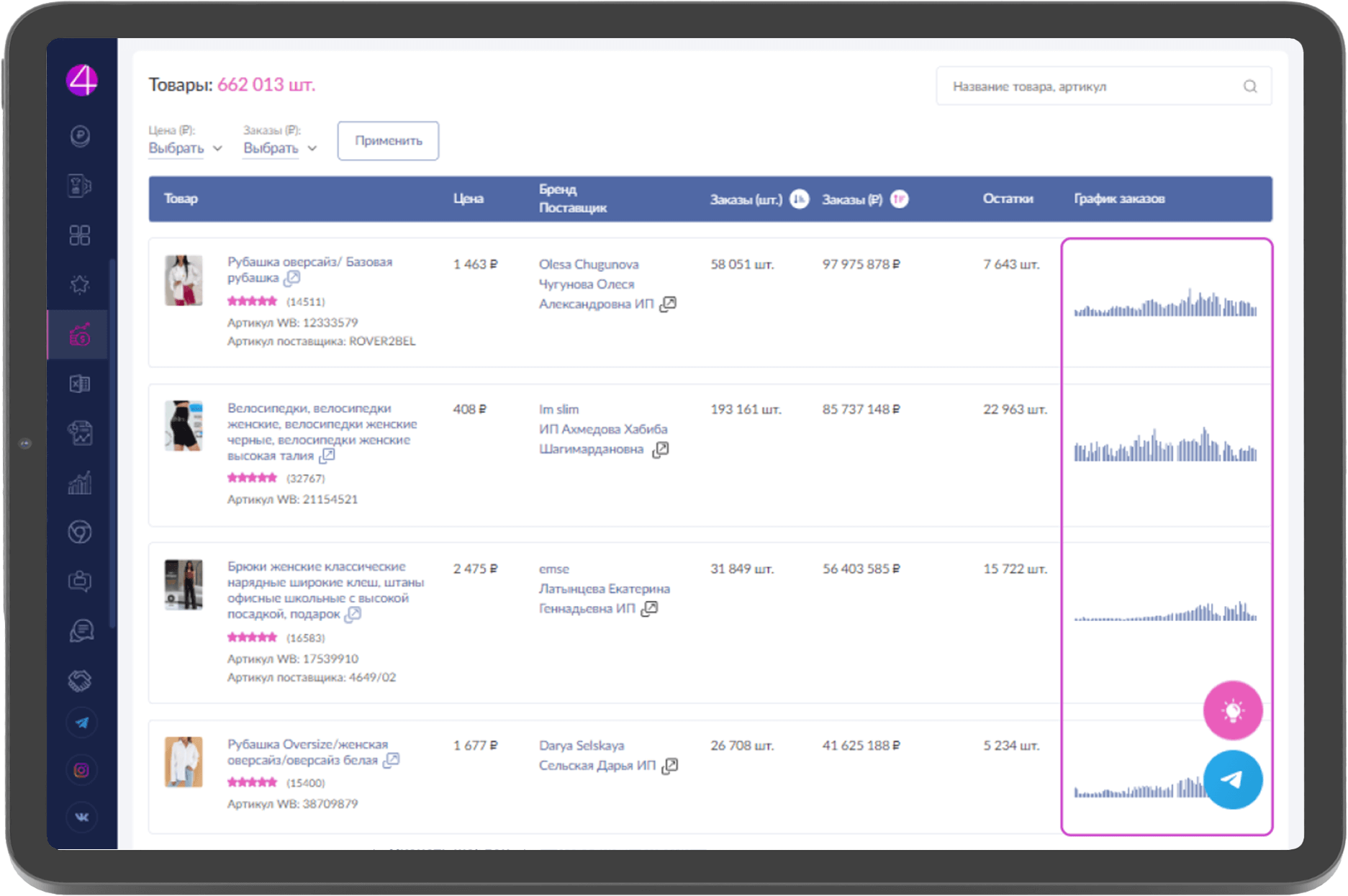
Task: Click the Telegram icon in the sidebar
Action: 81,723
